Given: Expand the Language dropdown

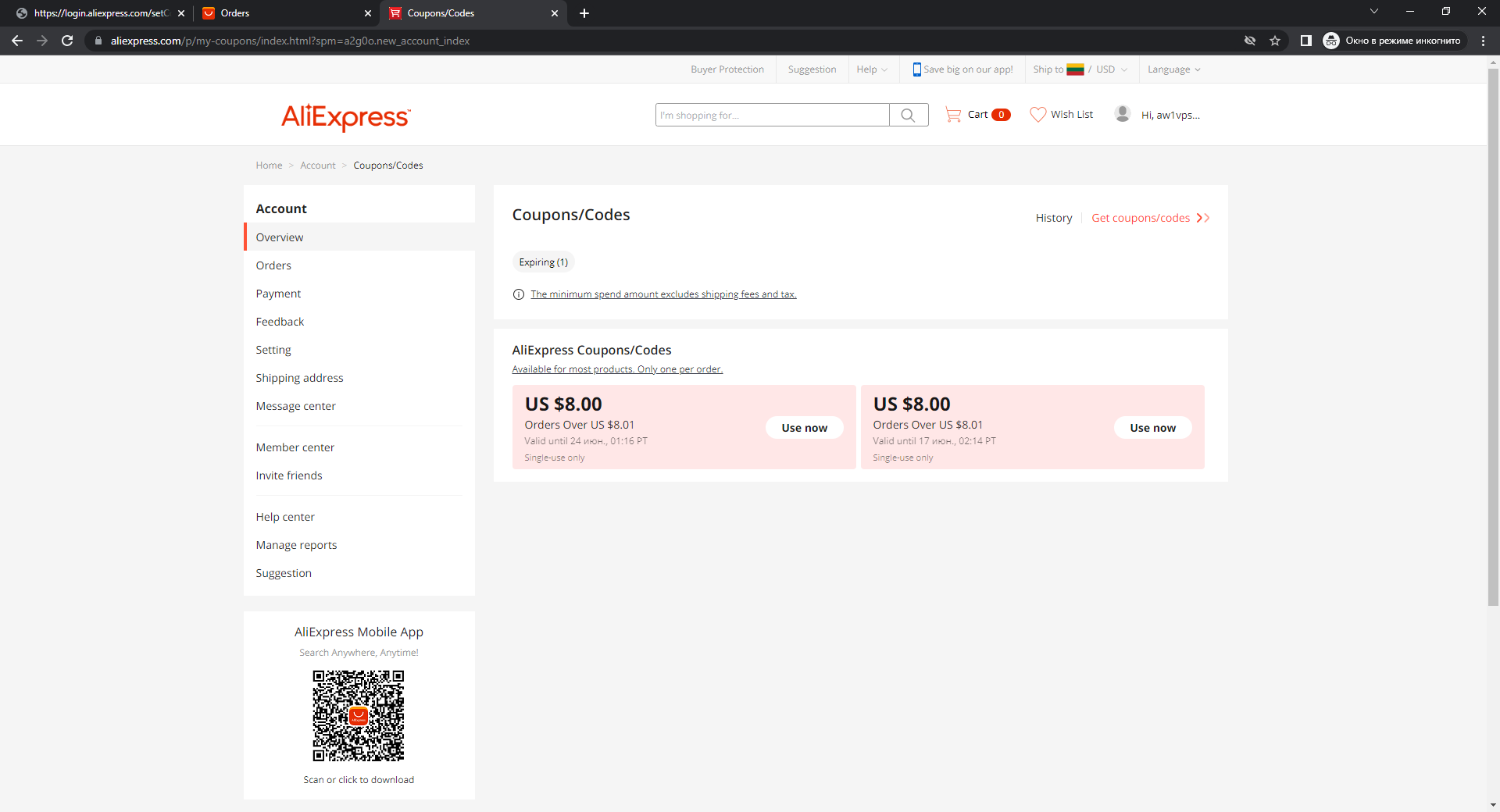Looking at the screenshot, I should pos(1173,69).
